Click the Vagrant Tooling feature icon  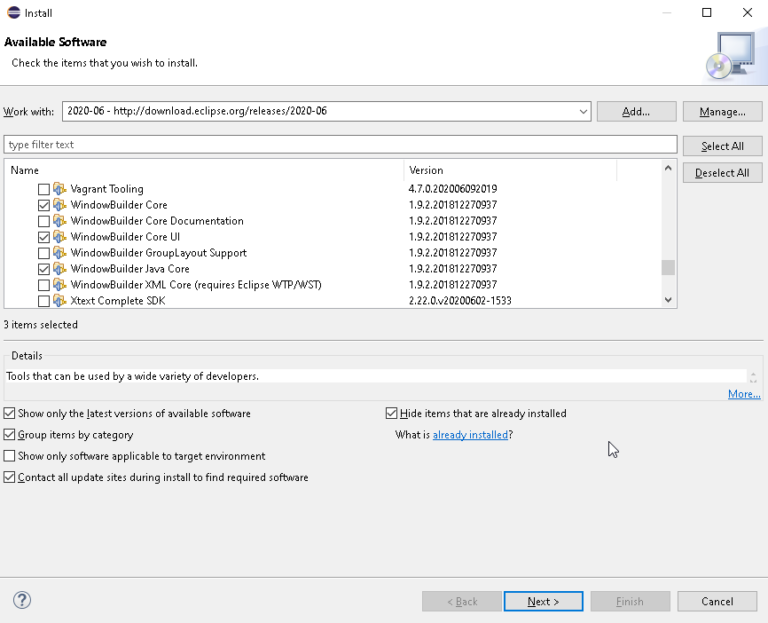(x=60, y=189)
